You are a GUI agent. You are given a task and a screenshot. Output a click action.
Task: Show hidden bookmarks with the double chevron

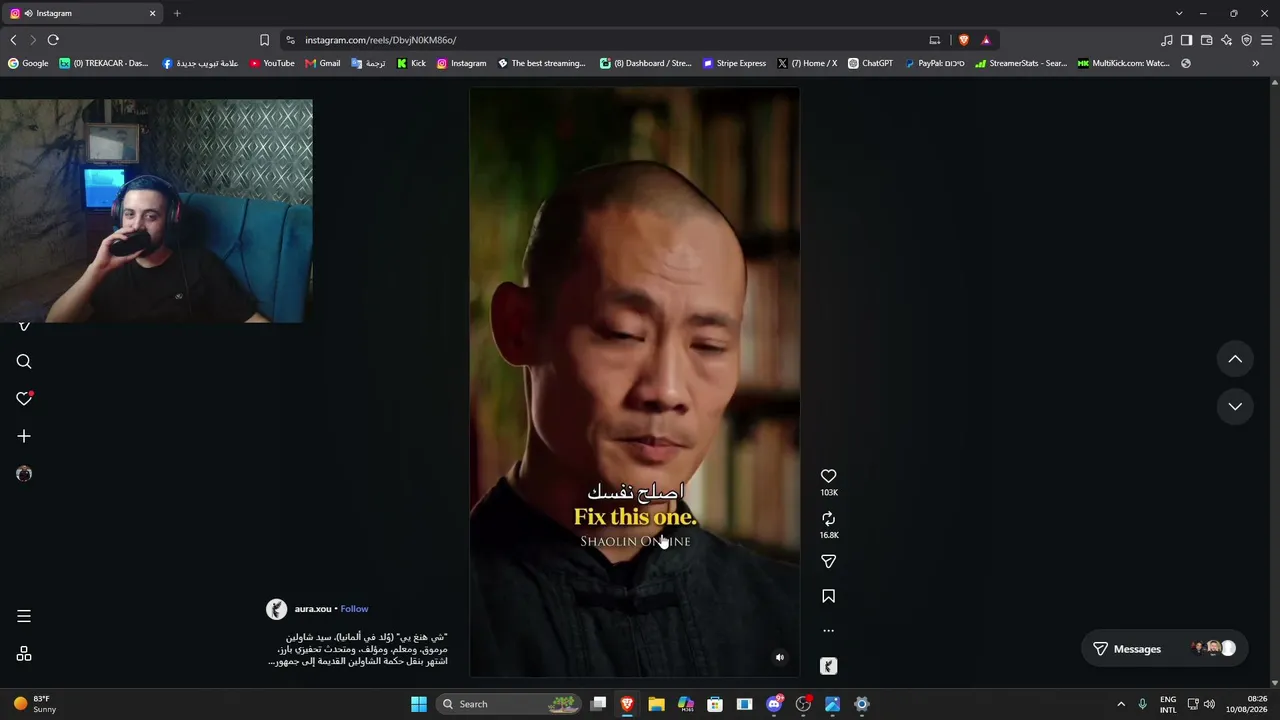point(1256,63)
